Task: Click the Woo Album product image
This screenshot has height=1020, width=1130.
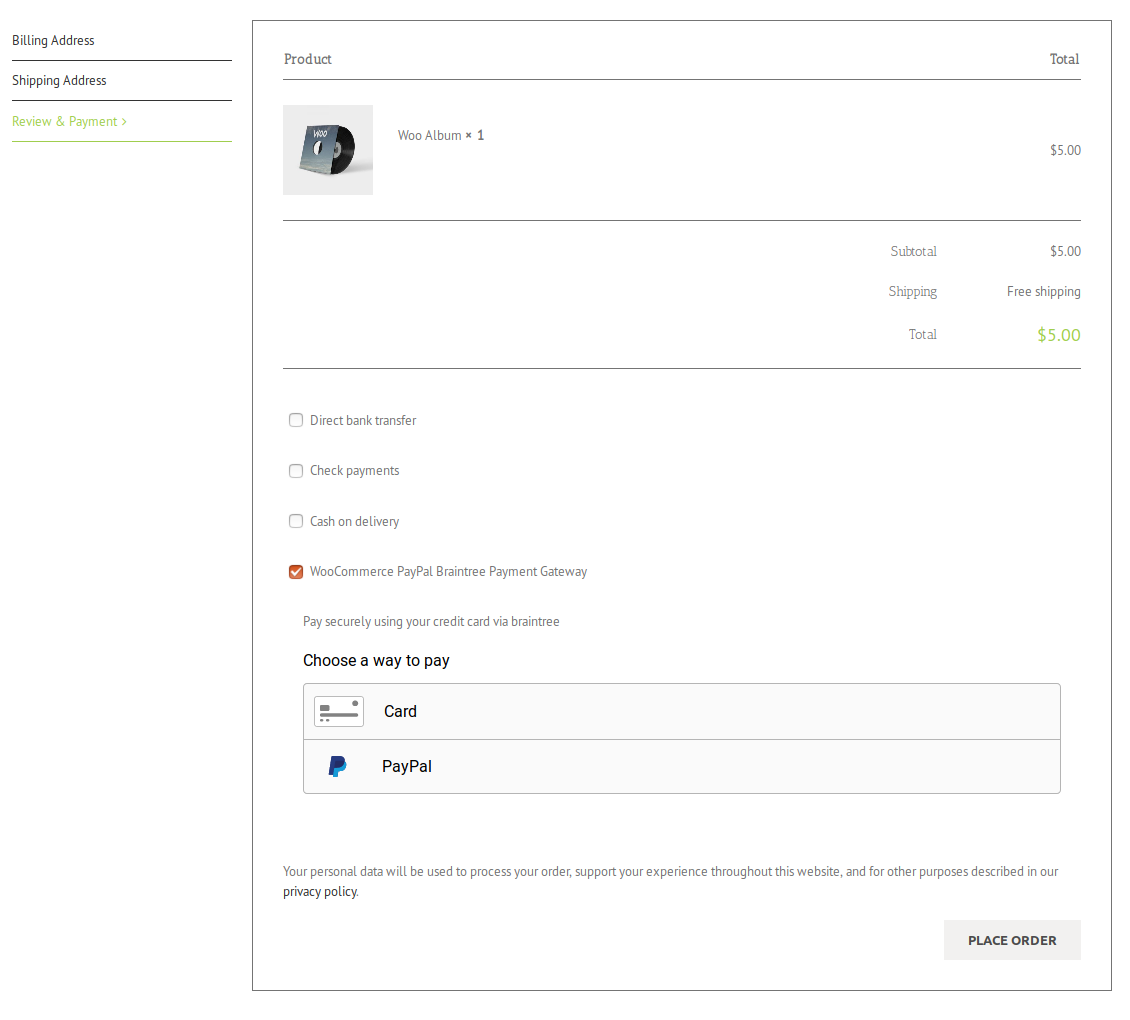Action: pos(328,150)
